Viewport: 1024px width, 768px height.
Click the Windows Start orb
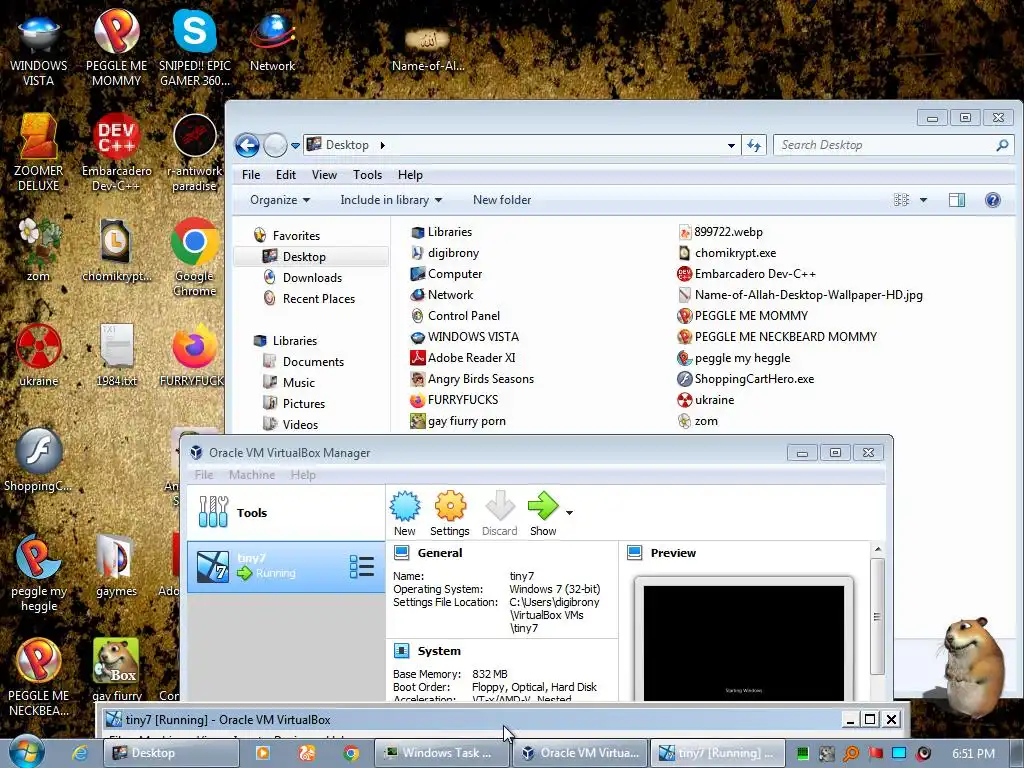(27, 752)
